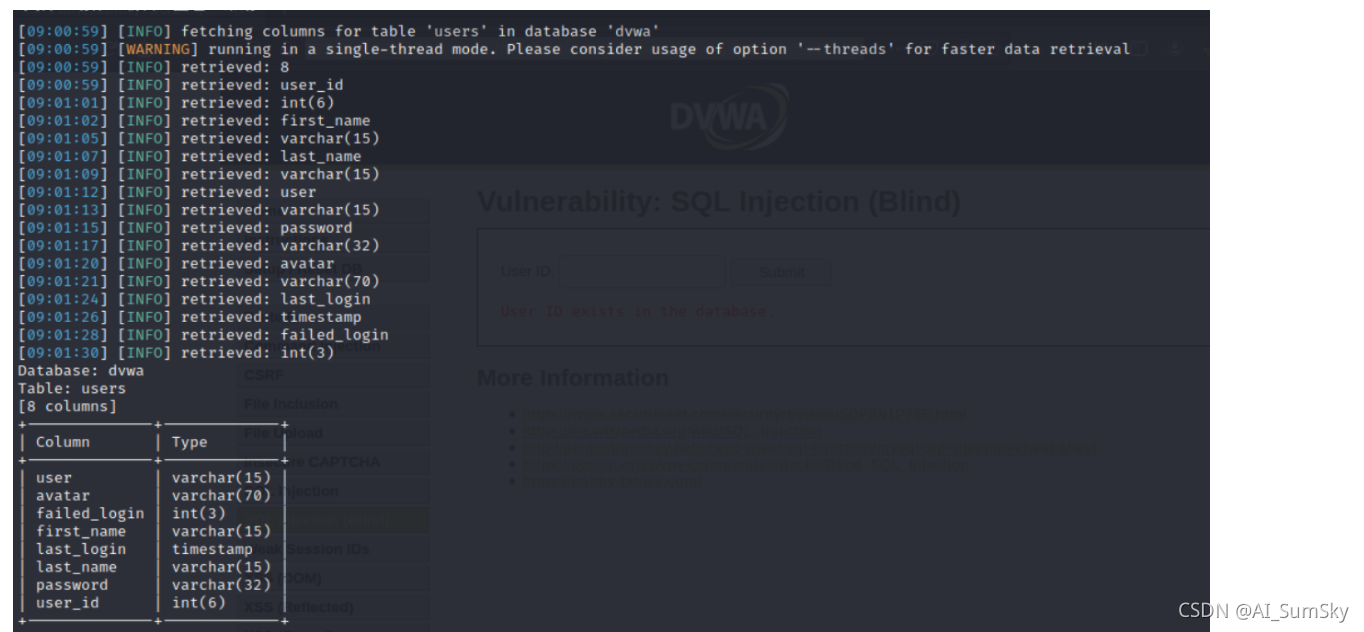
Task: Click the 'Type' table header
Action: [x=190, y=442]
